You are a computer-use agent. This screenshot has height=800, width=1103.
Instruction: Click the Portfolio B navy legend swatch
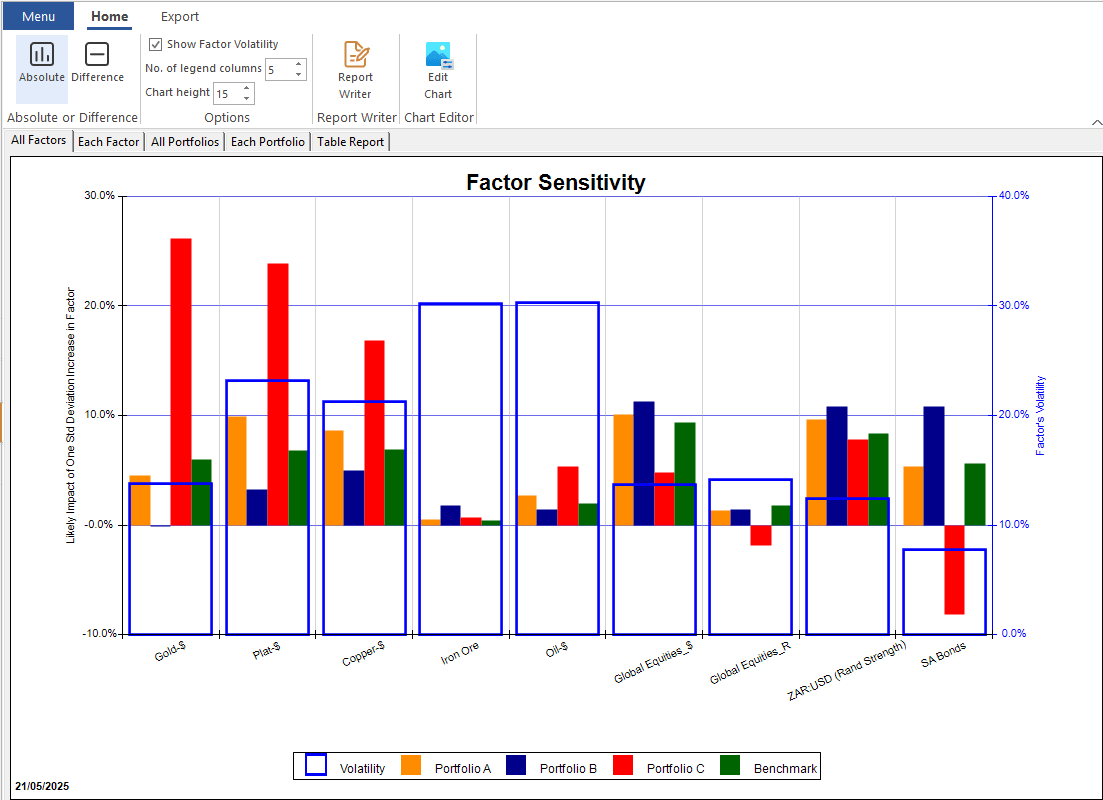click(516, 765)
